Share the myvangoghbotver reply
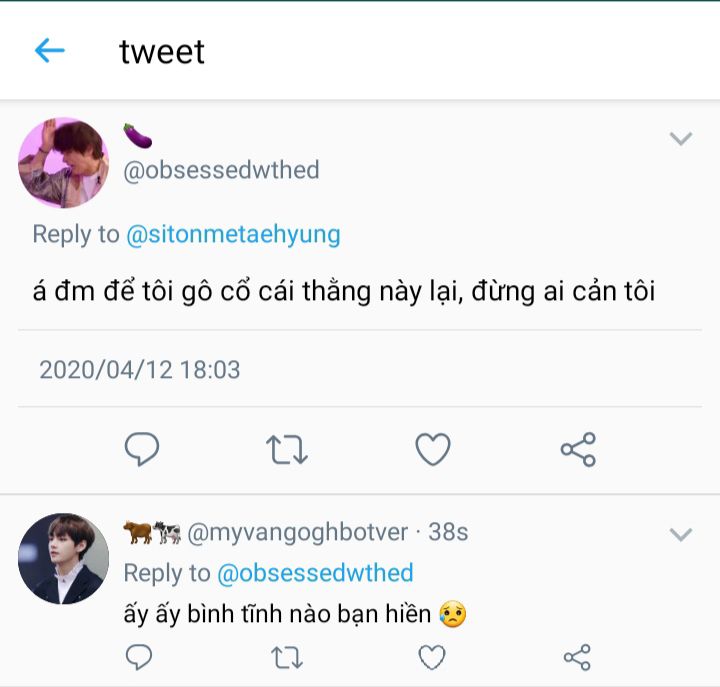 577,657
